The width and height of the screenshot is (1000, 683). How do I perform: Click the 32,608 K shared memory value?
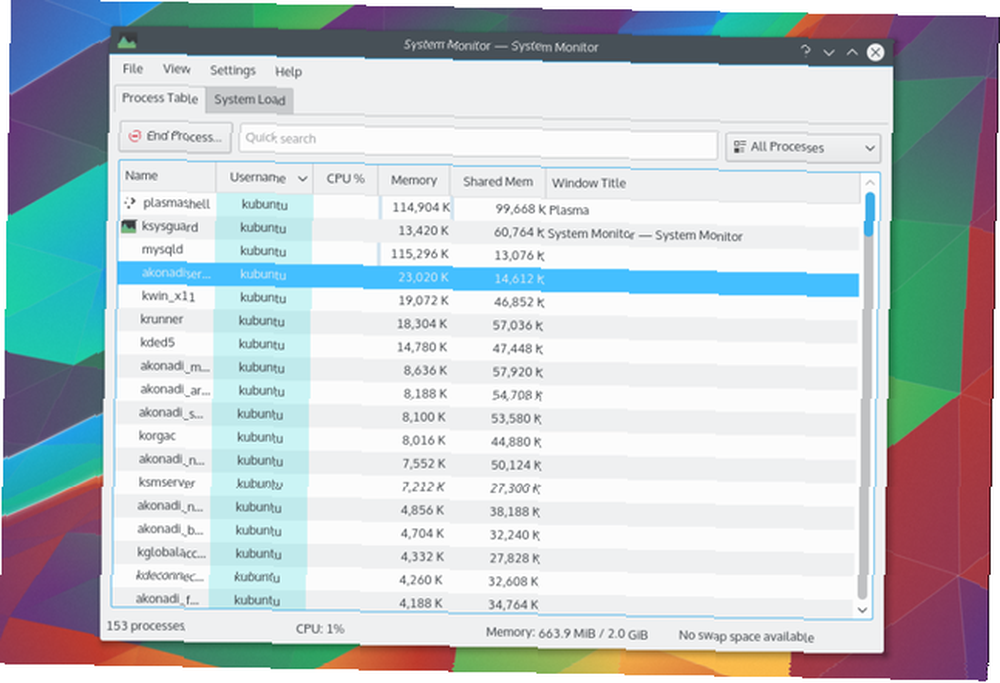(x=513, y=581)
